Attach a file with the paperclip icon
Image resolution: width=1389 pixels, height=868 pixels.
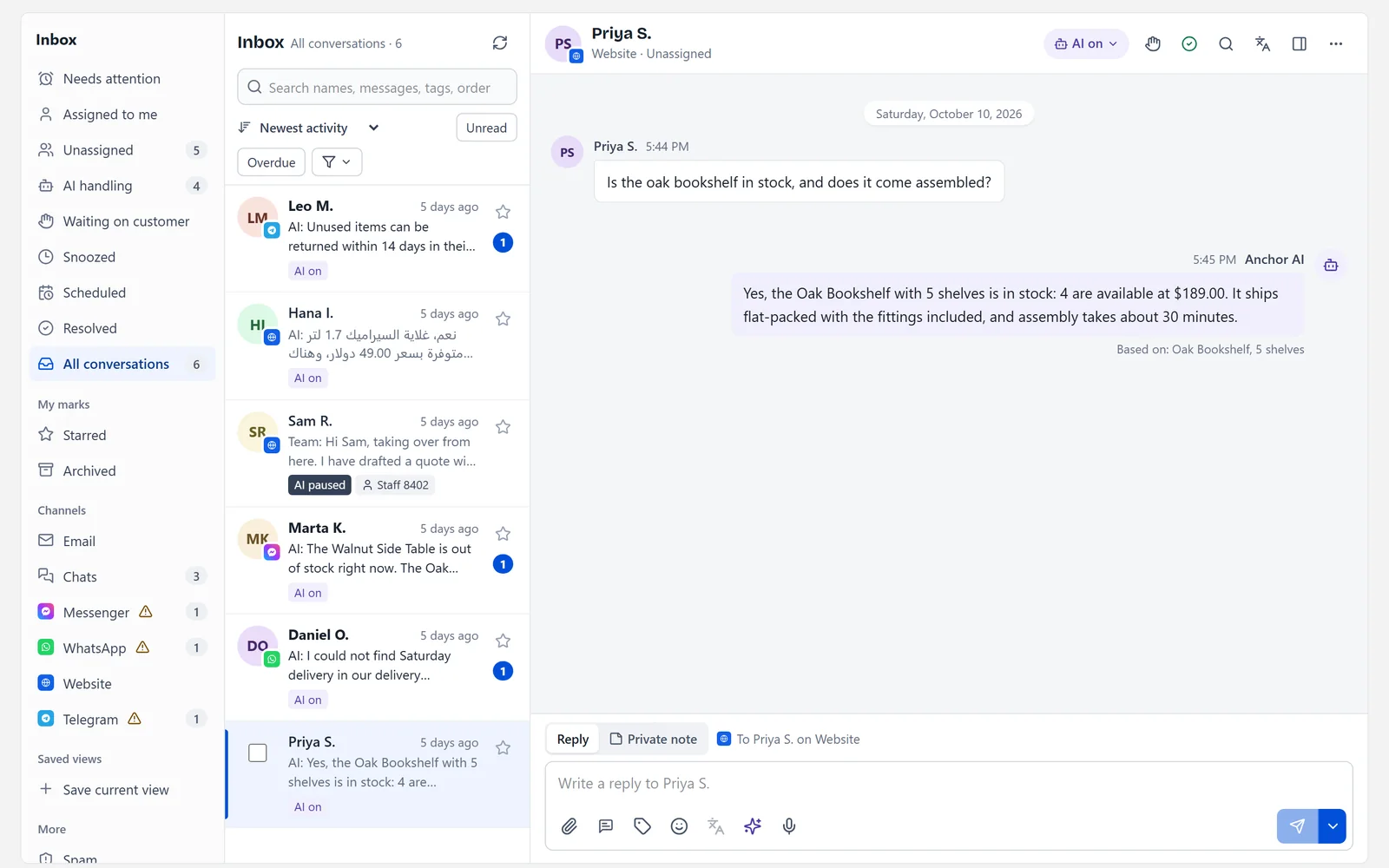pos(569,826)
